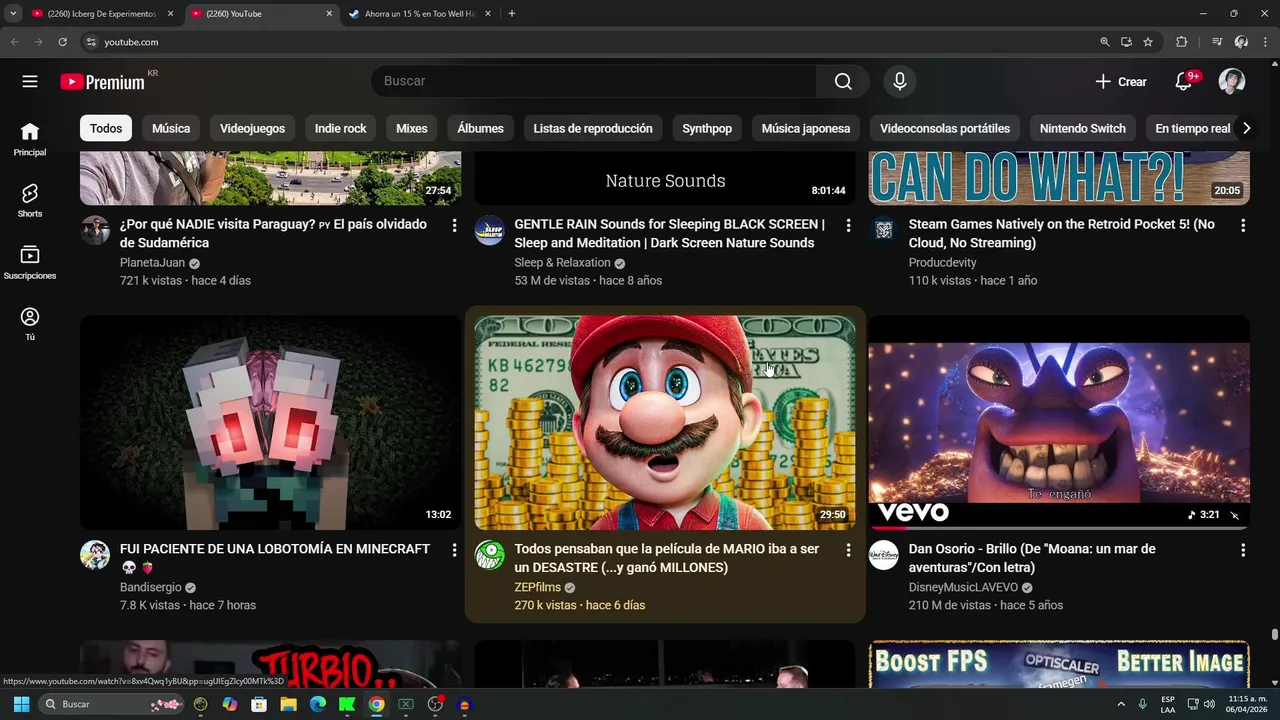The height and width of the screenshot is (720, 1280).
Task: Open Microsoft Edge from the taskbar
Action: tap(318, 704)
